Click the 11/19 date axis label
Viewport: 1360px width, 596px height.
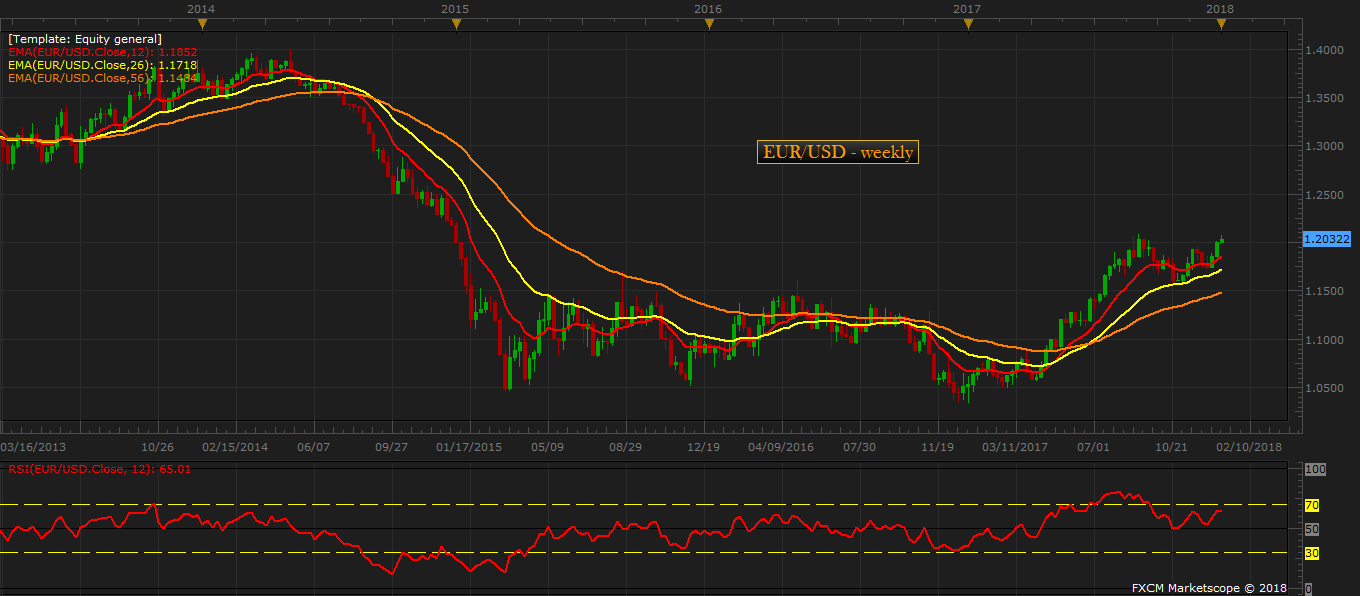[938, 447]
